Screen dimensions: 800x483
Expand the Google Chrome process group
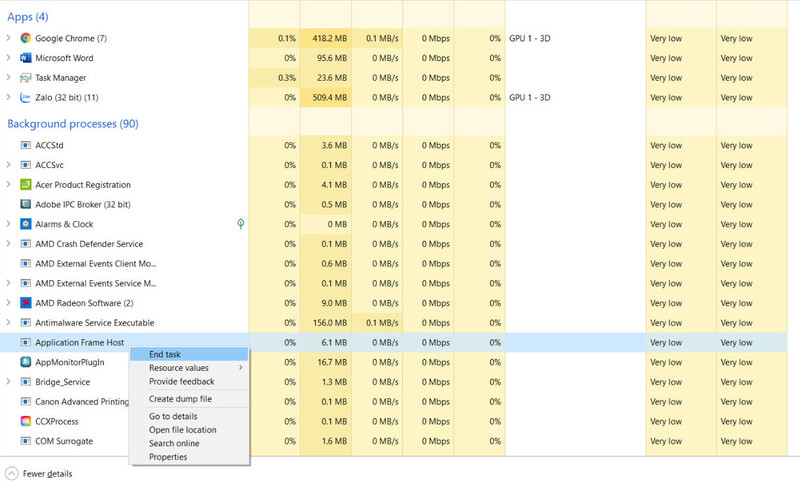8,38
